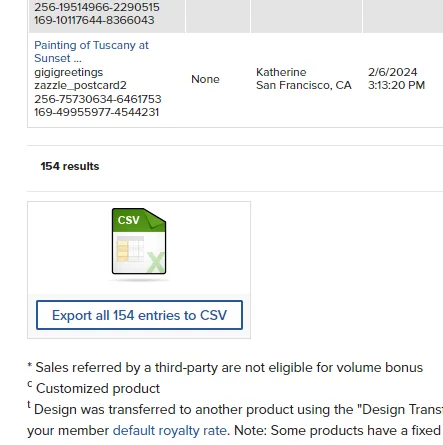443x445 pixels.
Task: Click the green CSV file icon
Action: coord(139,241)
